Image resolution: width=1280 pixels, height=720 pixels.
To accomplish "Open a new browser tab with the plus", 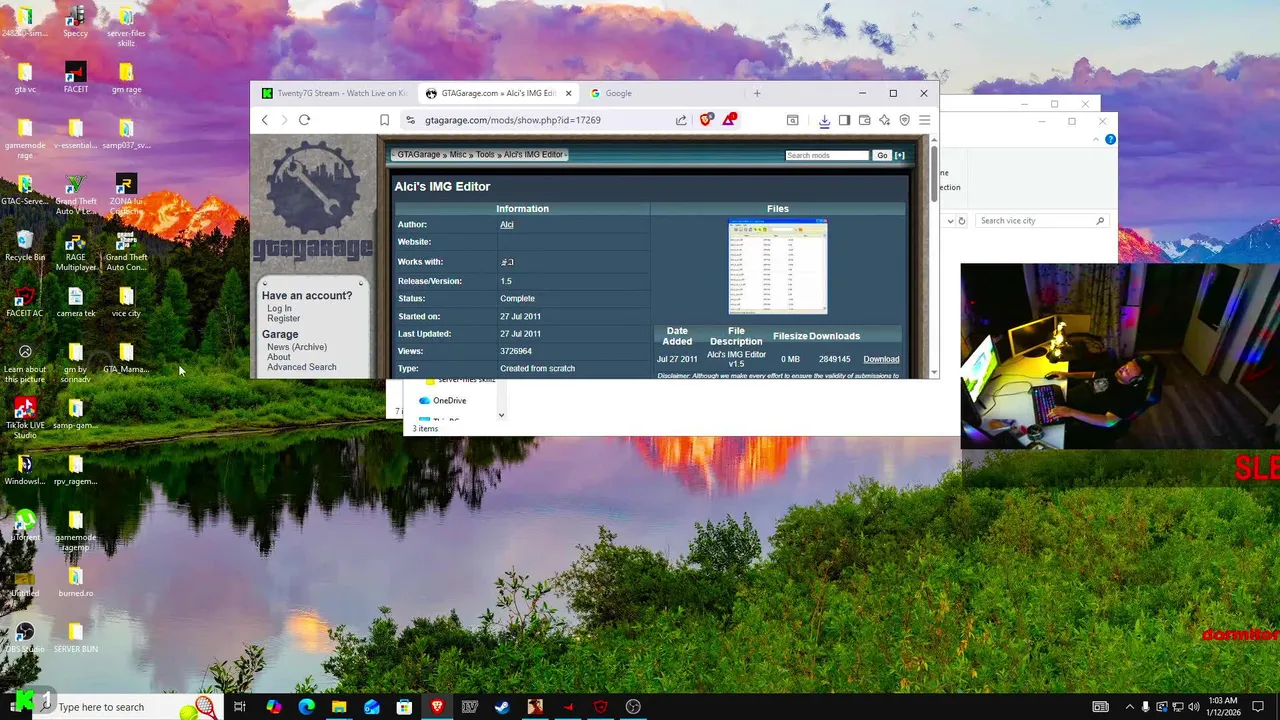I will 757,93.
